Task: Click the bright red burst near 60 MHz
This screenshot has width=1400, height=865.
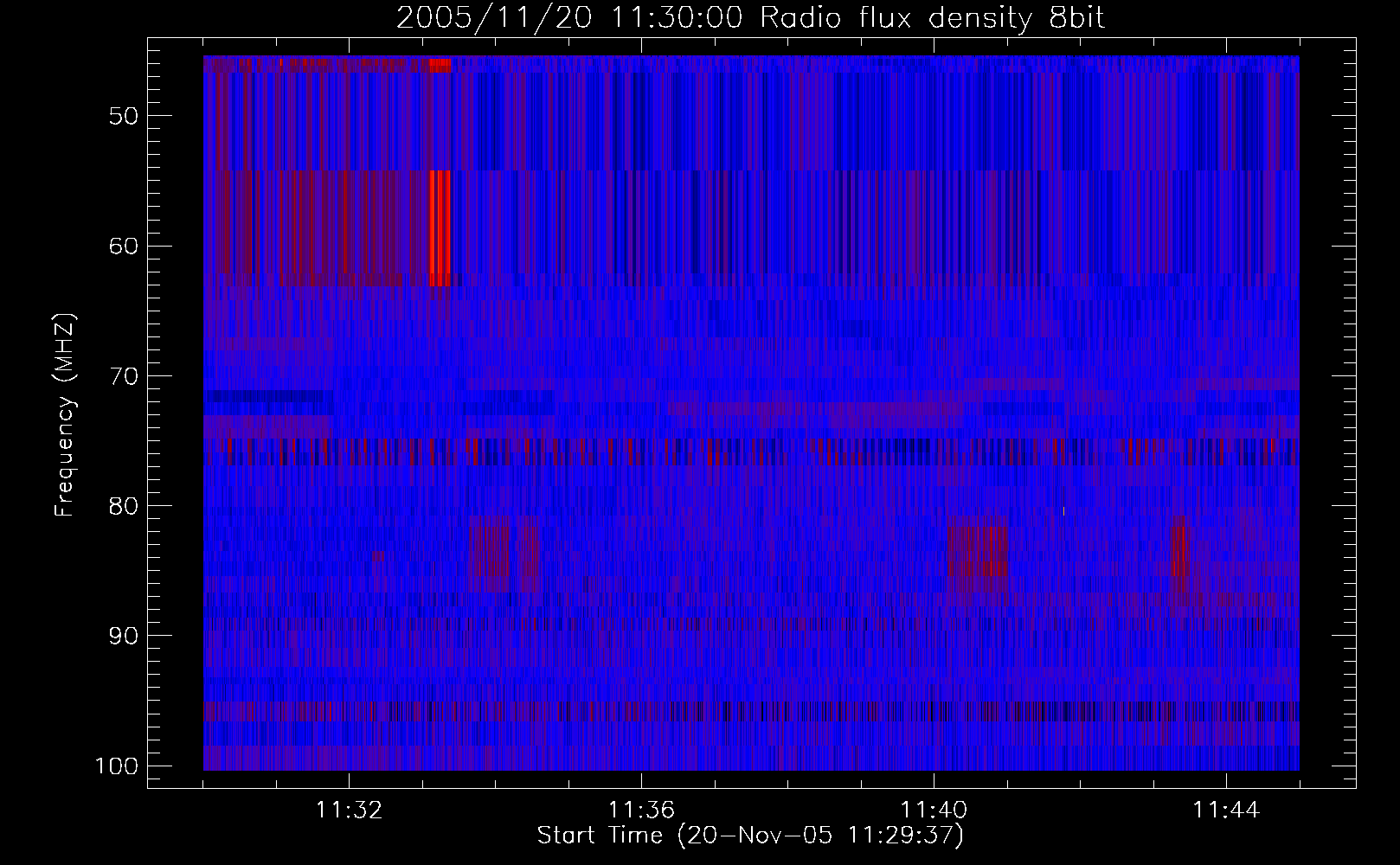Action: (x=440, y=228)
